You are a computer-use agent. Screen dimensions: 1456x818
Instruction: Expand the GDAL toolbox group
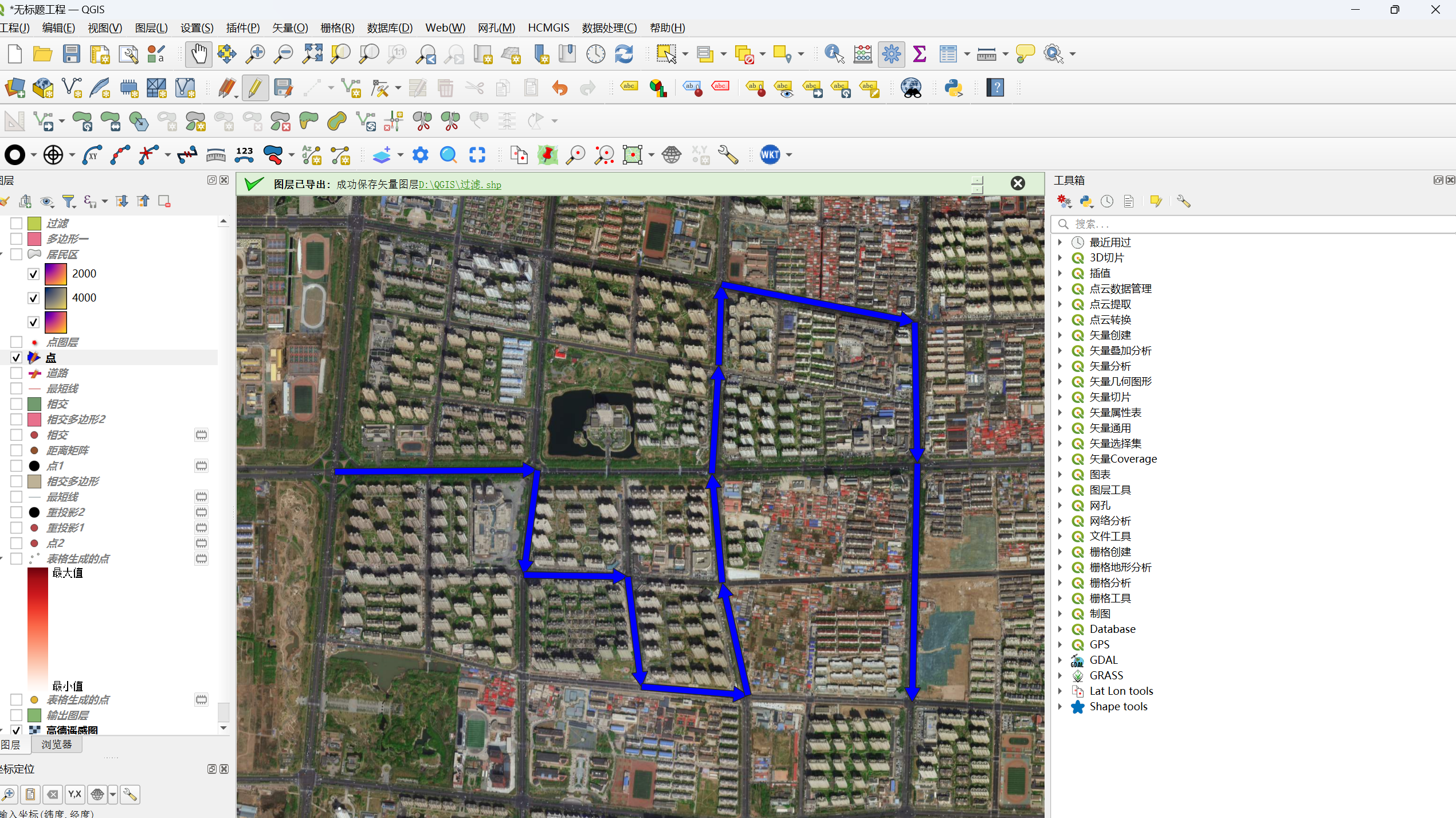click(1060, 660)
